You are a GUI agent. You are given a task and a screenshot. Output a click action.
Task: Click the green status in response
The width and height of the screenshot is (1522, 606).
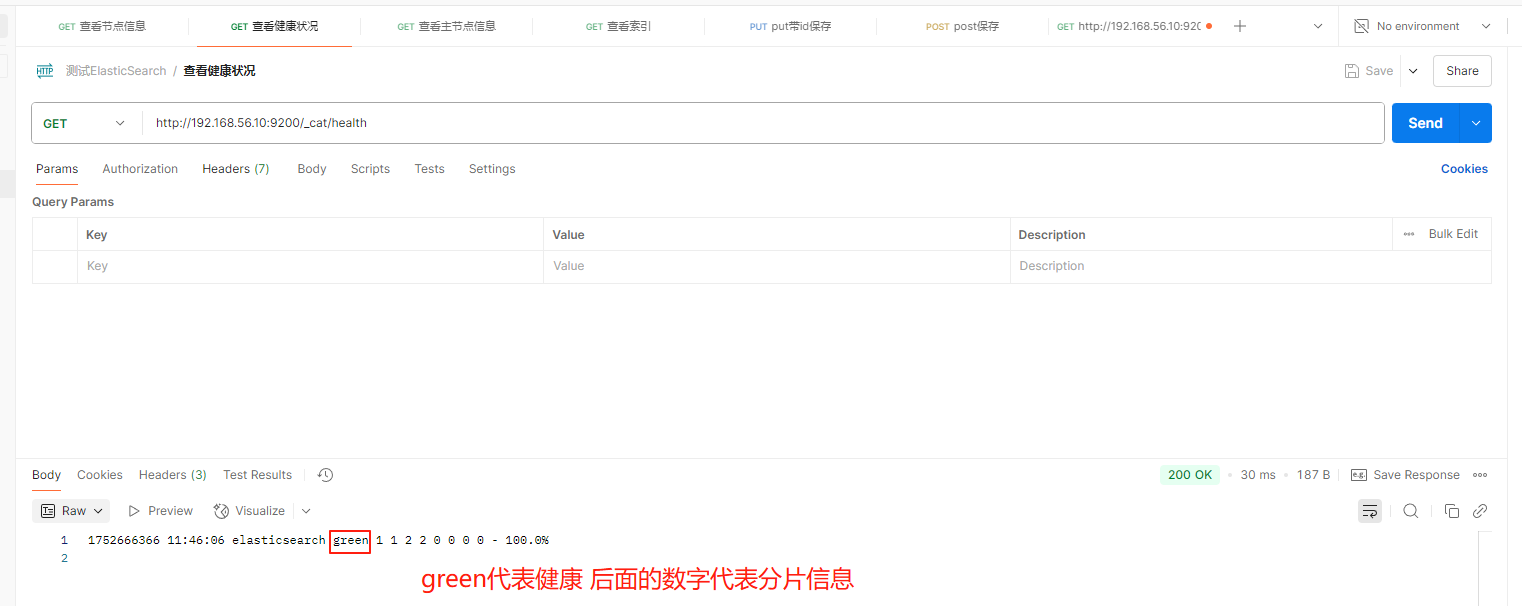point(351,541)
